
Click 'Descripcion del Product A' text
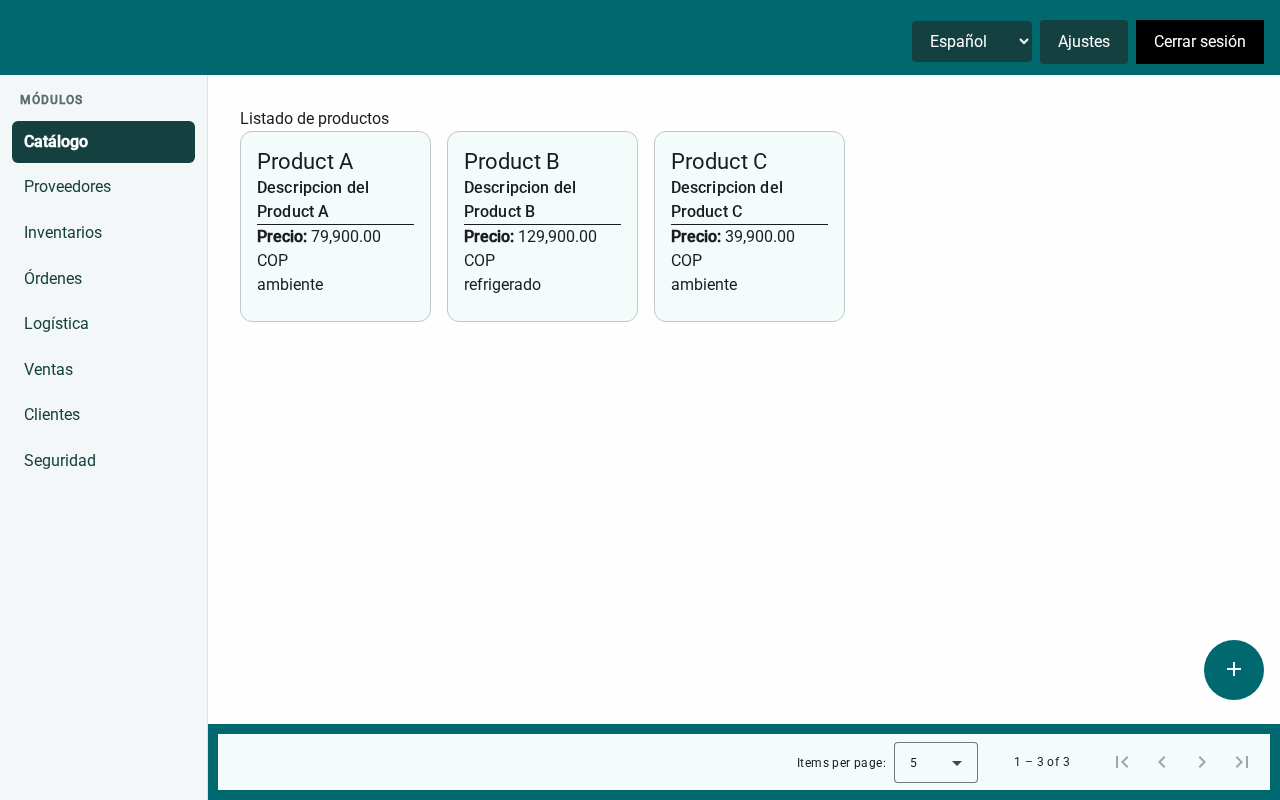pos(313,200)
